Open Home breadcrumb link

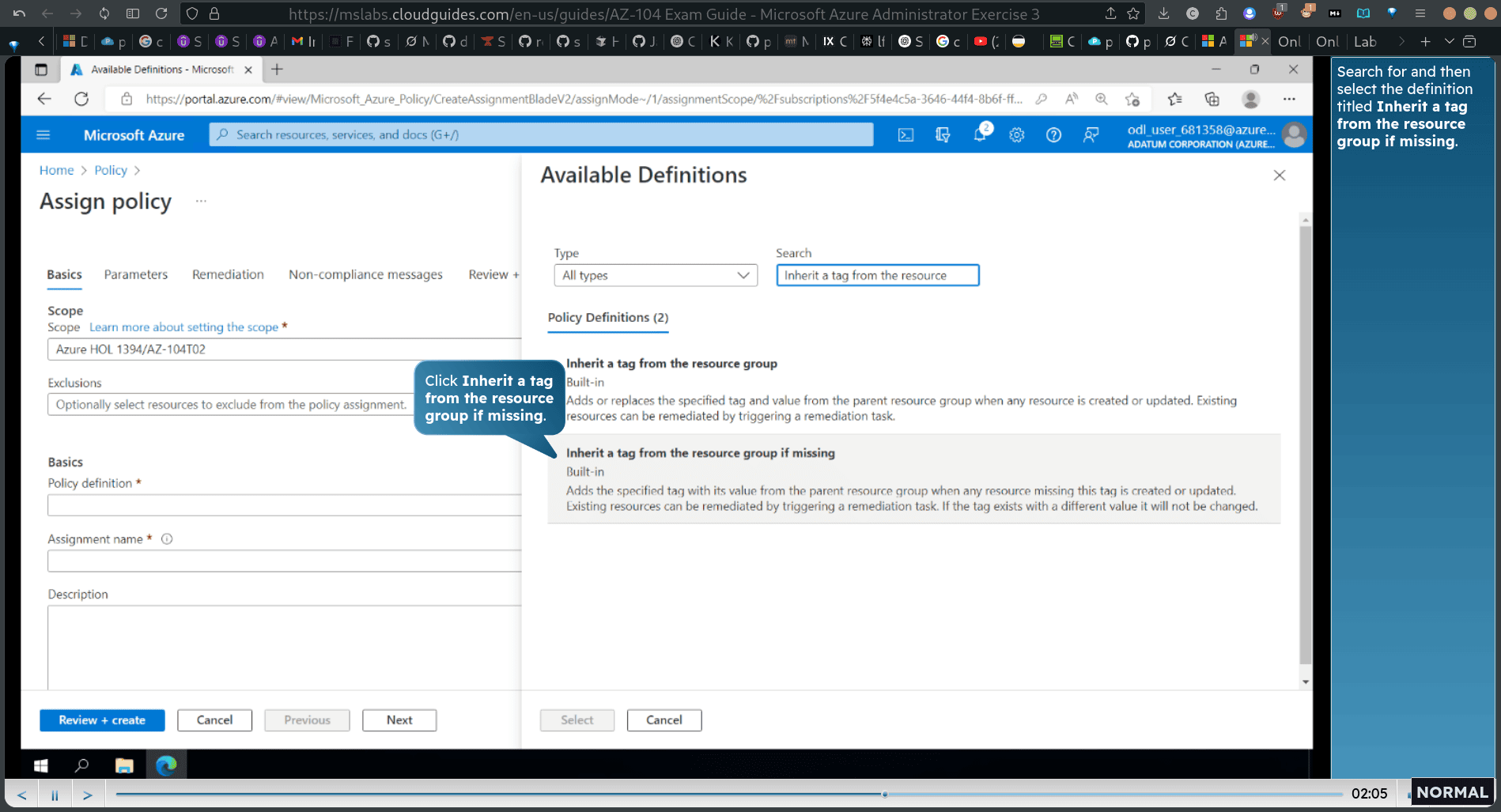pos(56,170)
